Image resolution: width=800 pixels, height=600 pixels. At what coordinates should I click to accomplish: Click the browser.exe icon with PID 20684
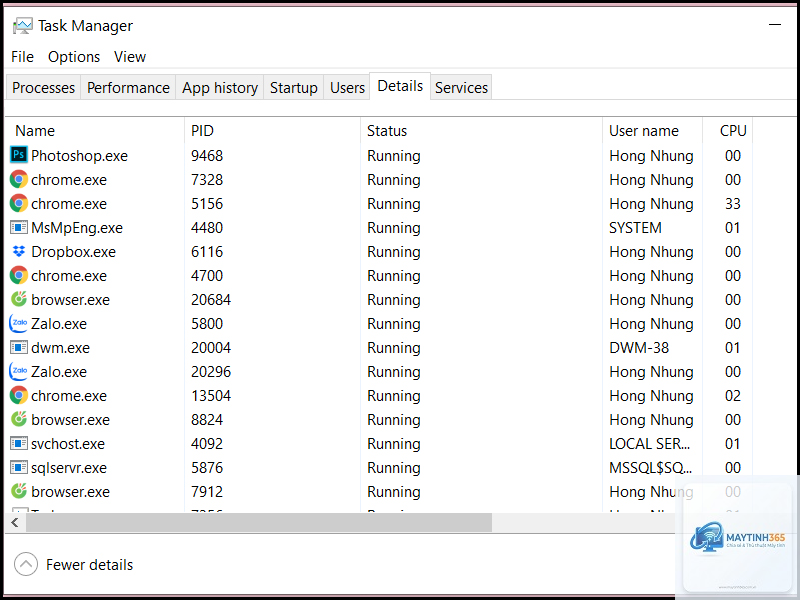[19, 298]
